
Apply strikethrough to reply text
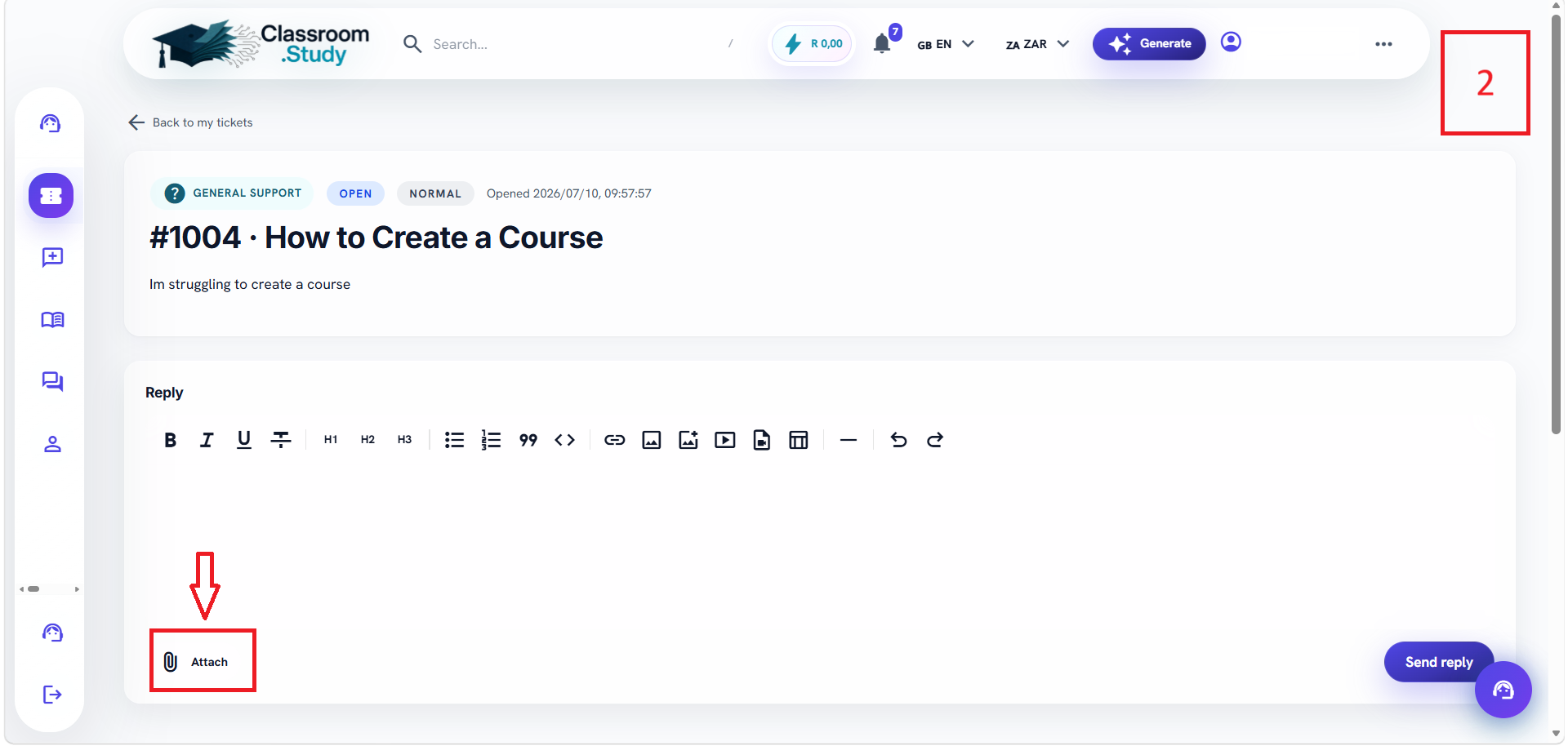point(281,440)
